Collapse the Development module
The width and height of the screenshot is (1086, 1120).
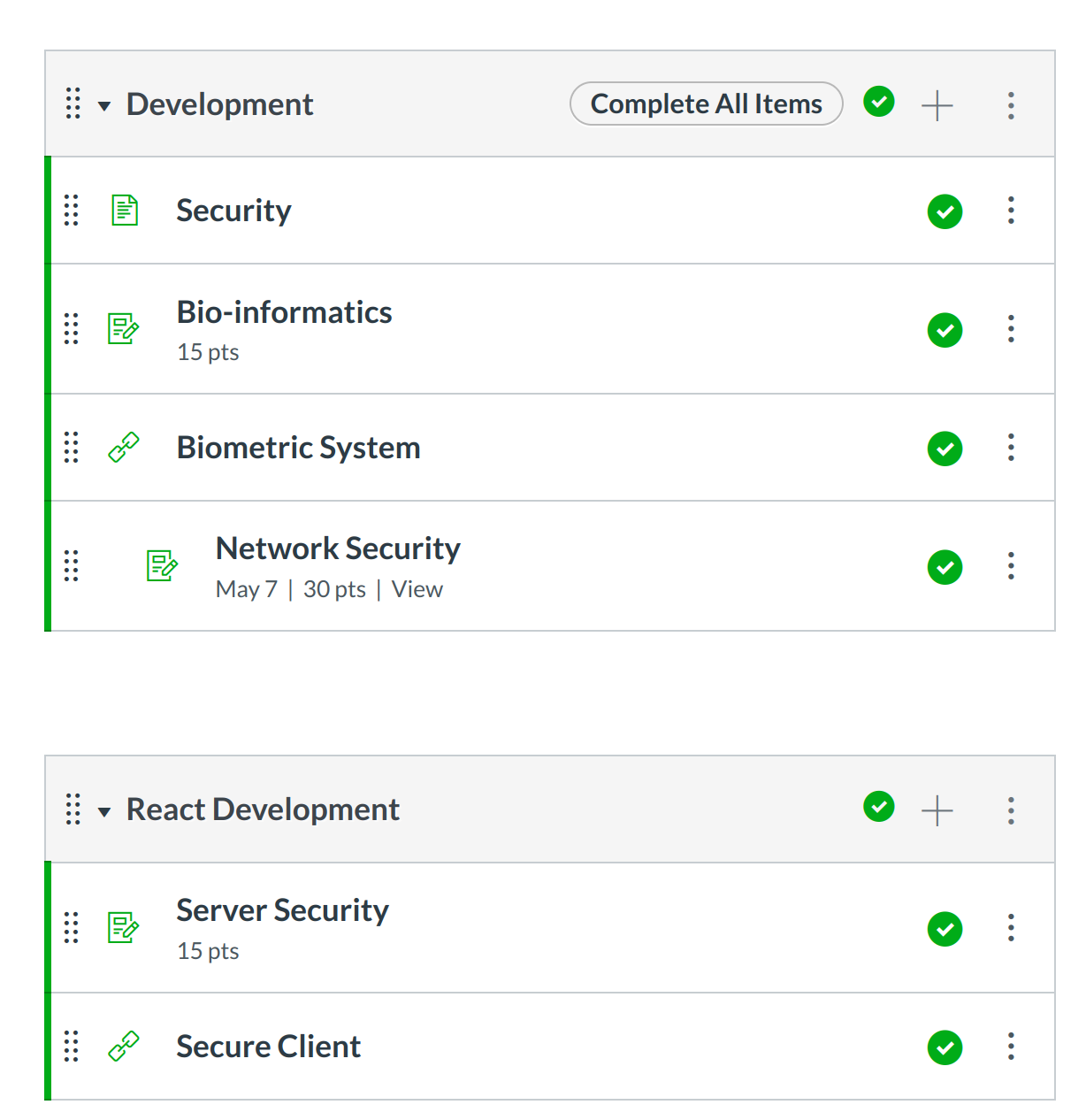tap(104, 106)
